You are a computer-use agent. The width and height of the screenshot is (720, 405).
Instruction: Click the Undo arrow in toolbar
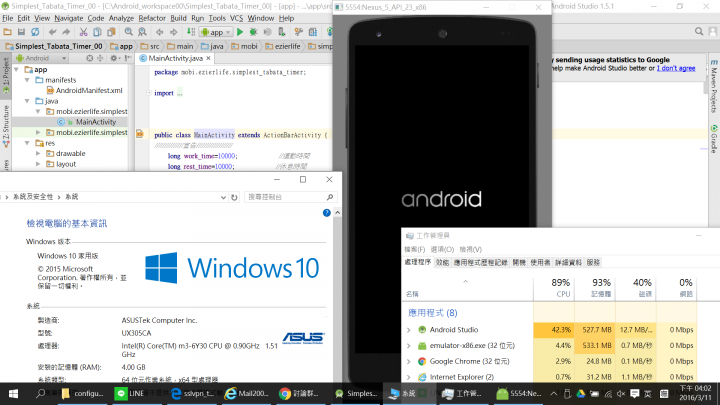52,32
